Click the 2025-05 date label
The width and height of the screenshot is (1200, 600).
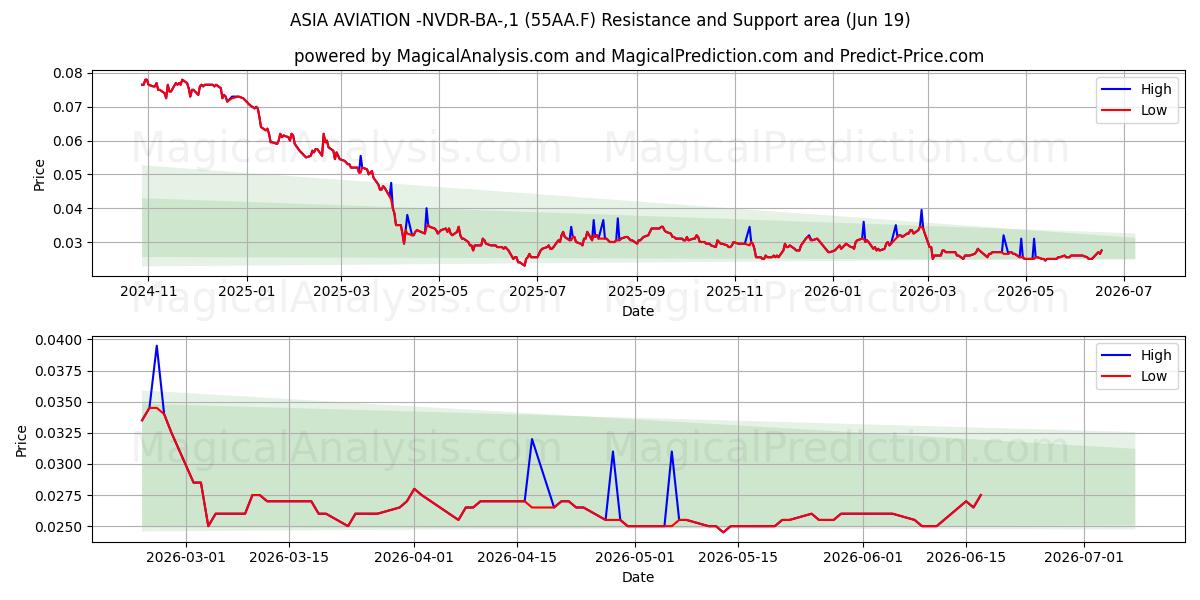coord(440,291)
